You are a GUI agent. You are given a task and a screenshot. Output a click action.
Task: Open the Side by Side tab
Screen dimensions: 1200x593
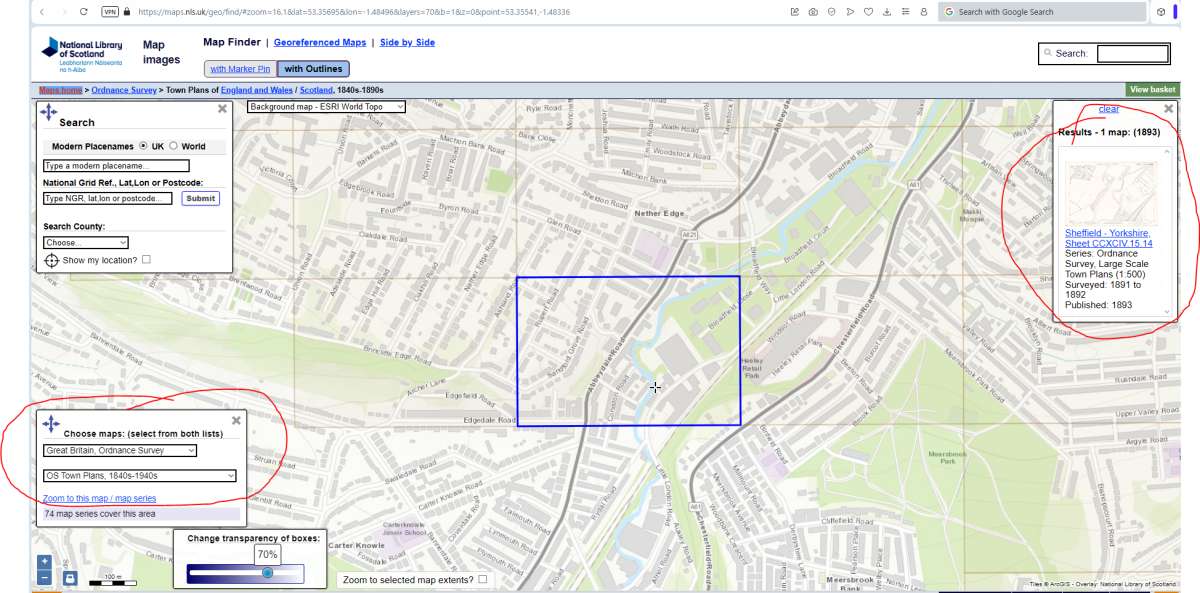pyautogui.click(x=407, y=43)
